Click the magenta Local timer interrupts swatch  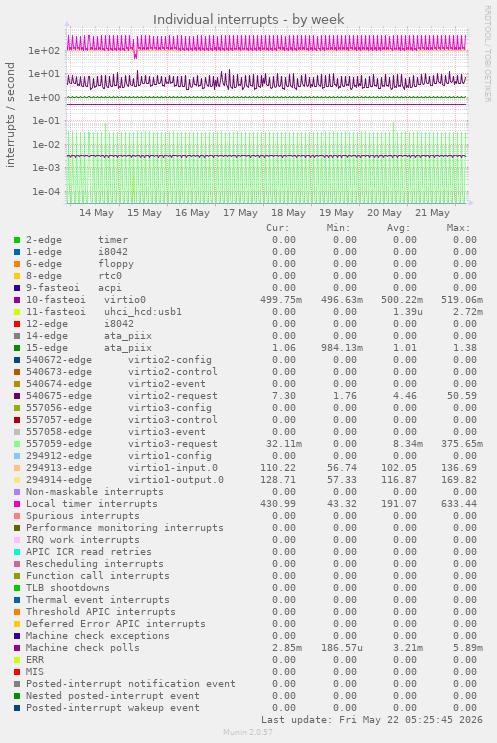click(17, 504)
